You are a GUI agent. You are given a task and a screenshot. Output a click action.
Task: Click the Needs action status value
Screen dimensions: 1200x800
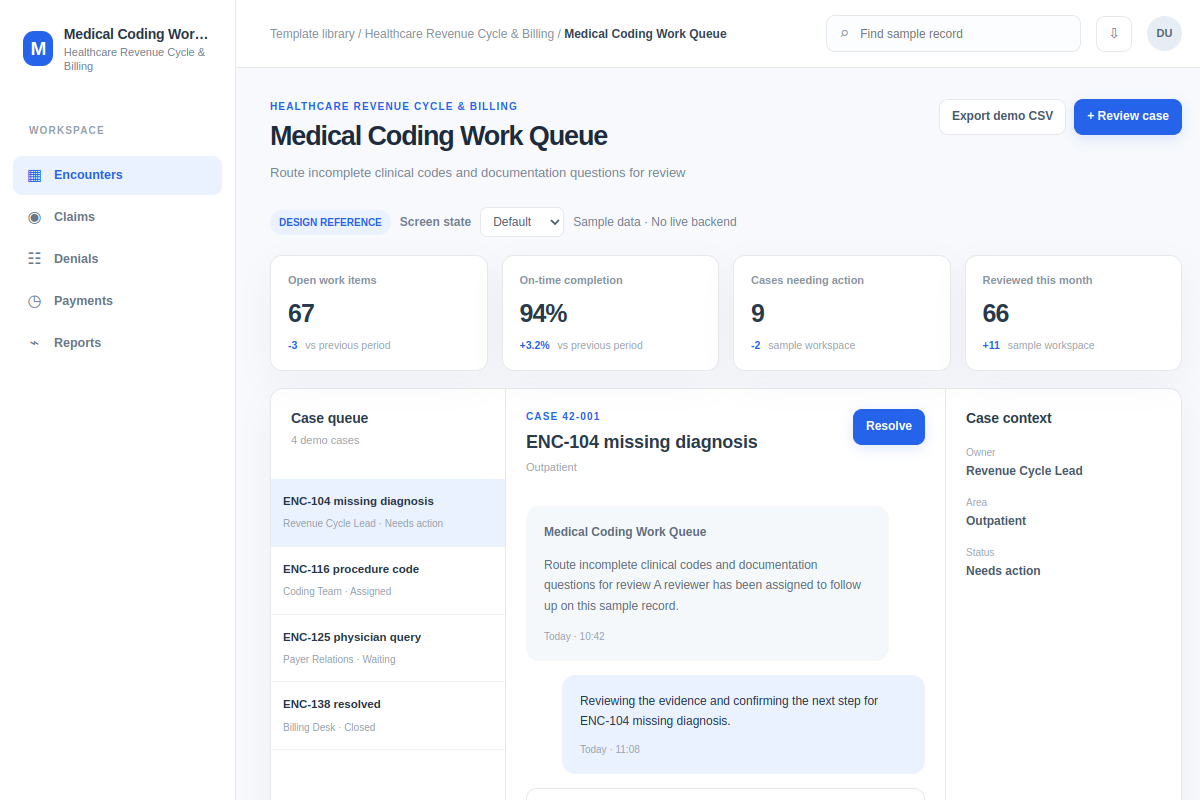pos(1003,571)
